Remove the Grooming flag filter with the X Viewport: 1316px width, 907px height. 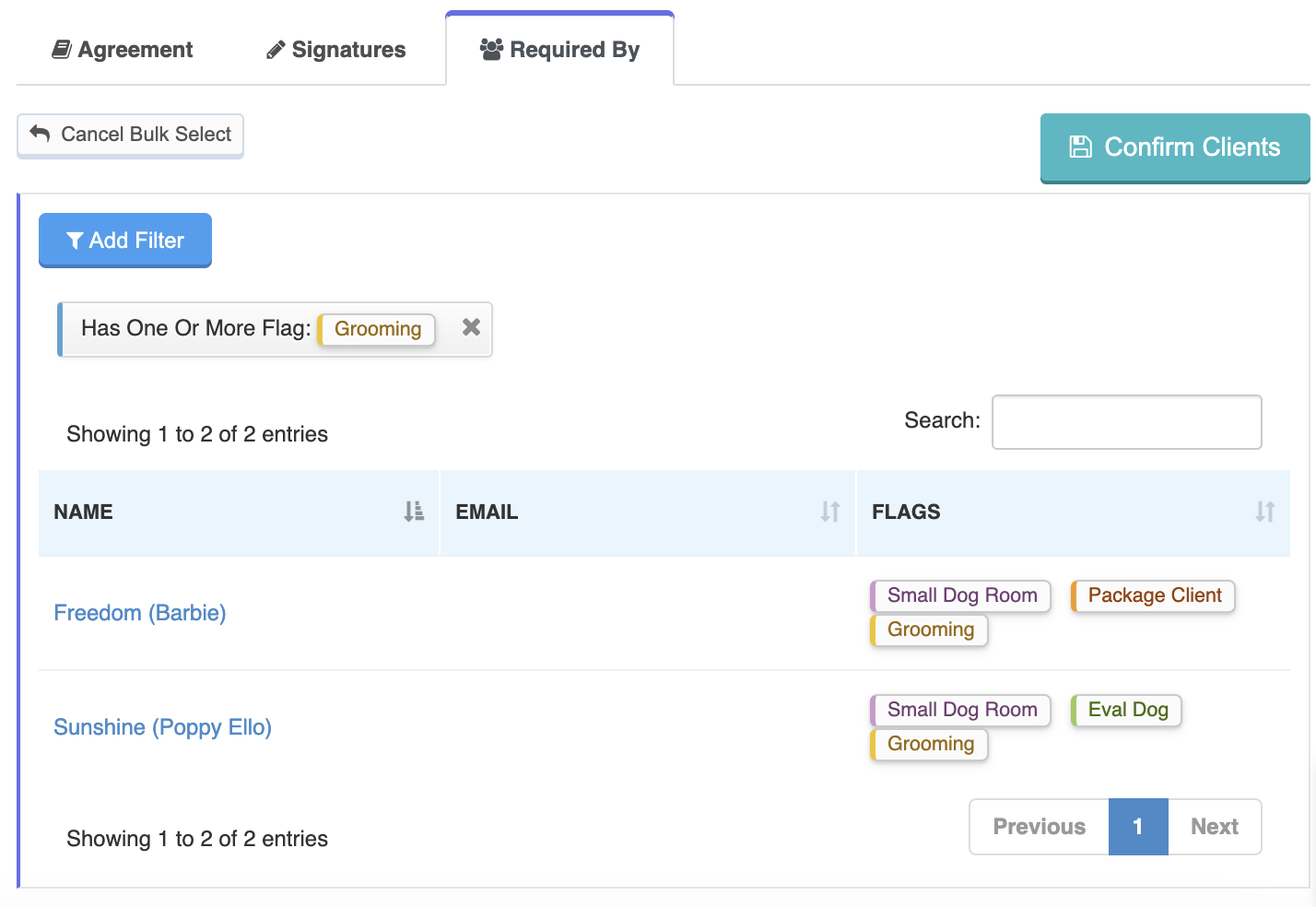(471, 327)
